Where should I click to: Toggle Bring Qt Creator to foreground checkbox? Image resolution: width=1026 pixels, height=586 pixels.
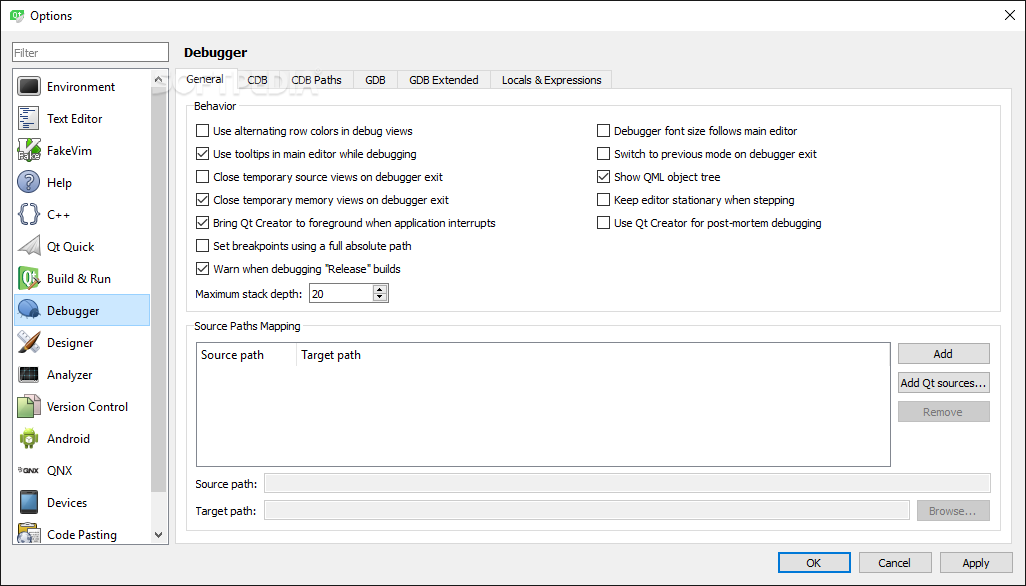(202, 222)
